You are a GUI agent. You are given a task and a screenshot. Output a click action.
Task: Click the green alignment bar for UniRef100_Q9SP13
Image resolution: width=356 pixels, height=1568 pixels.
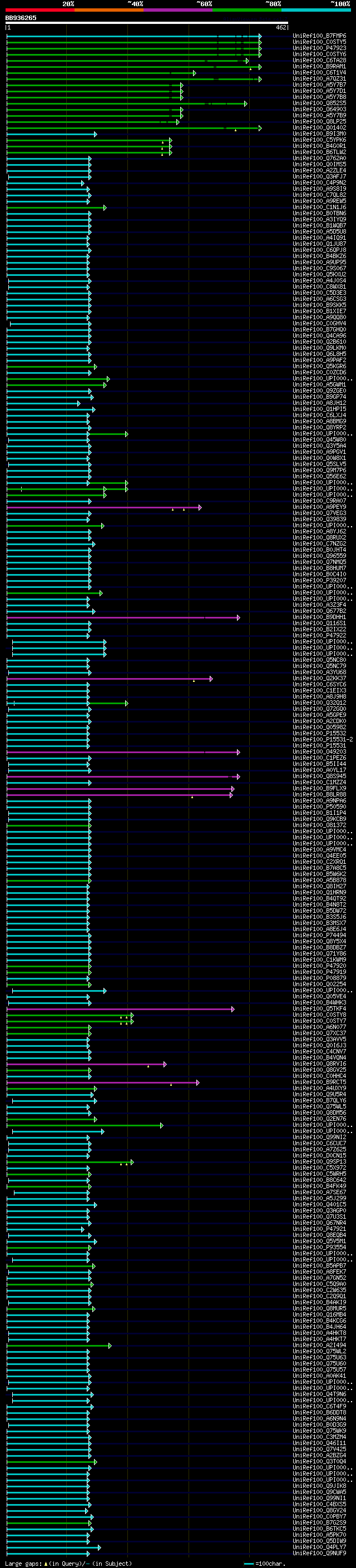coord(70,1162)
